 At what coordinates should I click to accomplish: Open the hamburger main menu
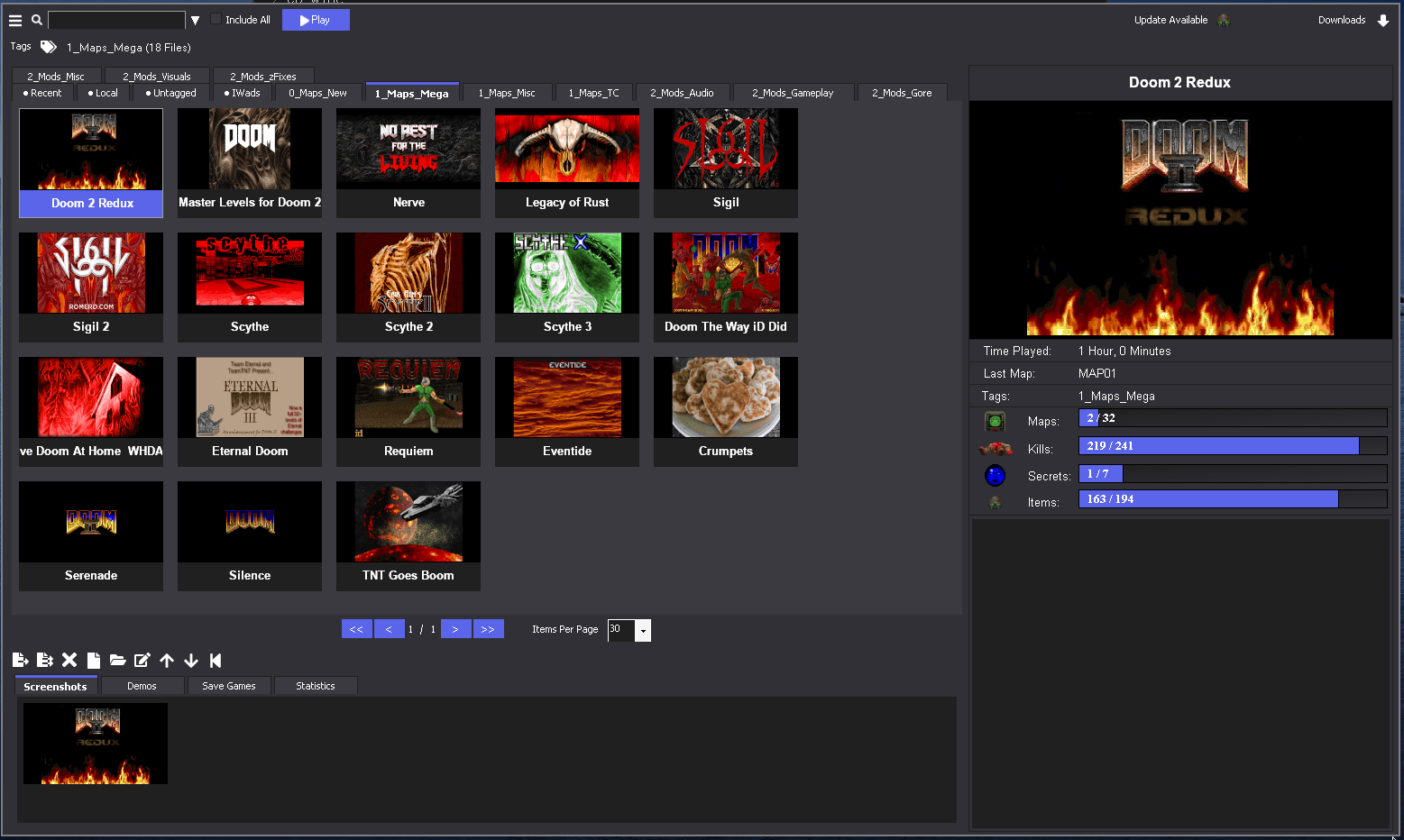click(x=15, y=20)
